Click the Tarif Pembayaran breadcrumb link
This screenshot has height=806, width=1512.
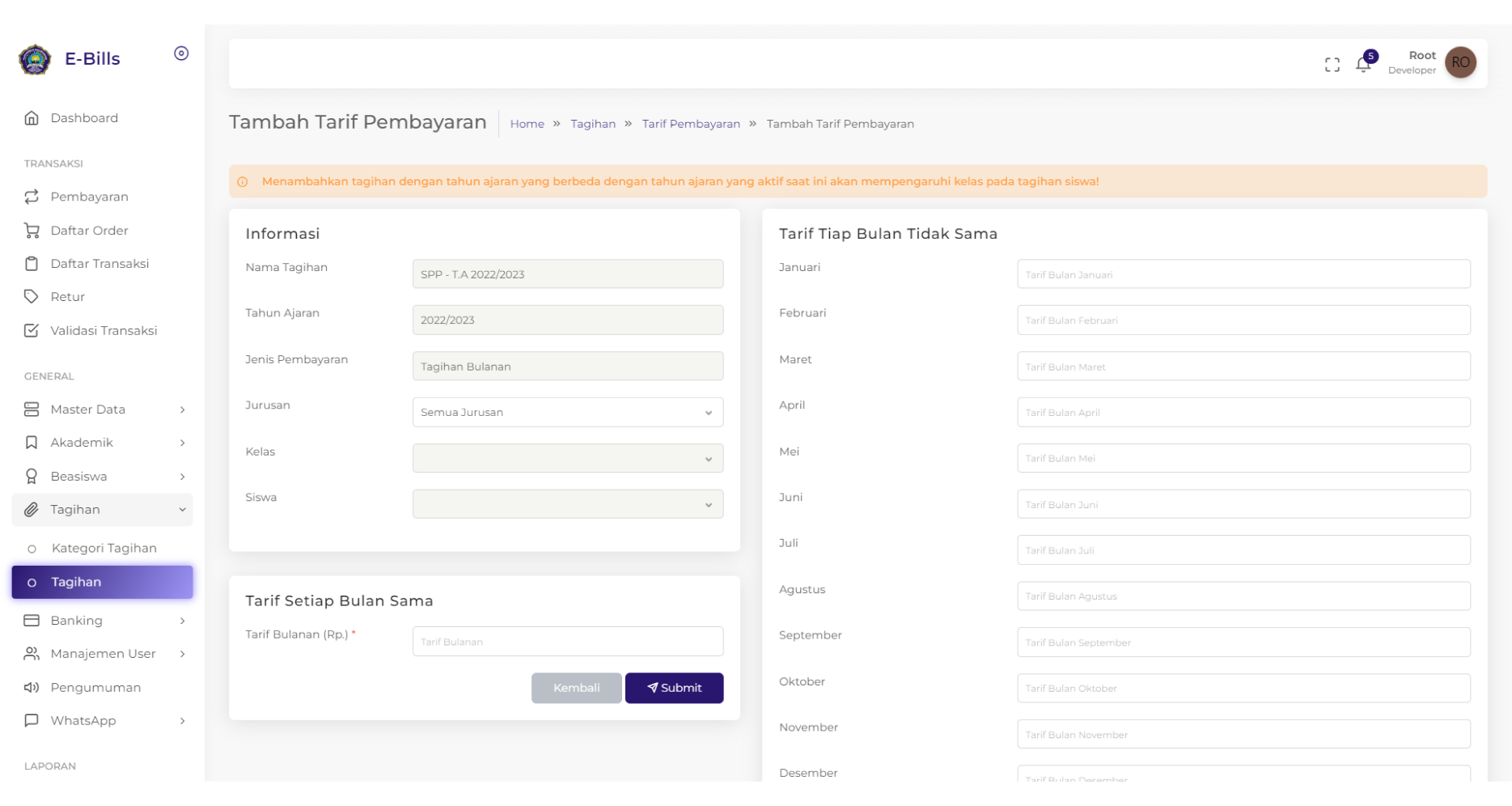point(691,124)
